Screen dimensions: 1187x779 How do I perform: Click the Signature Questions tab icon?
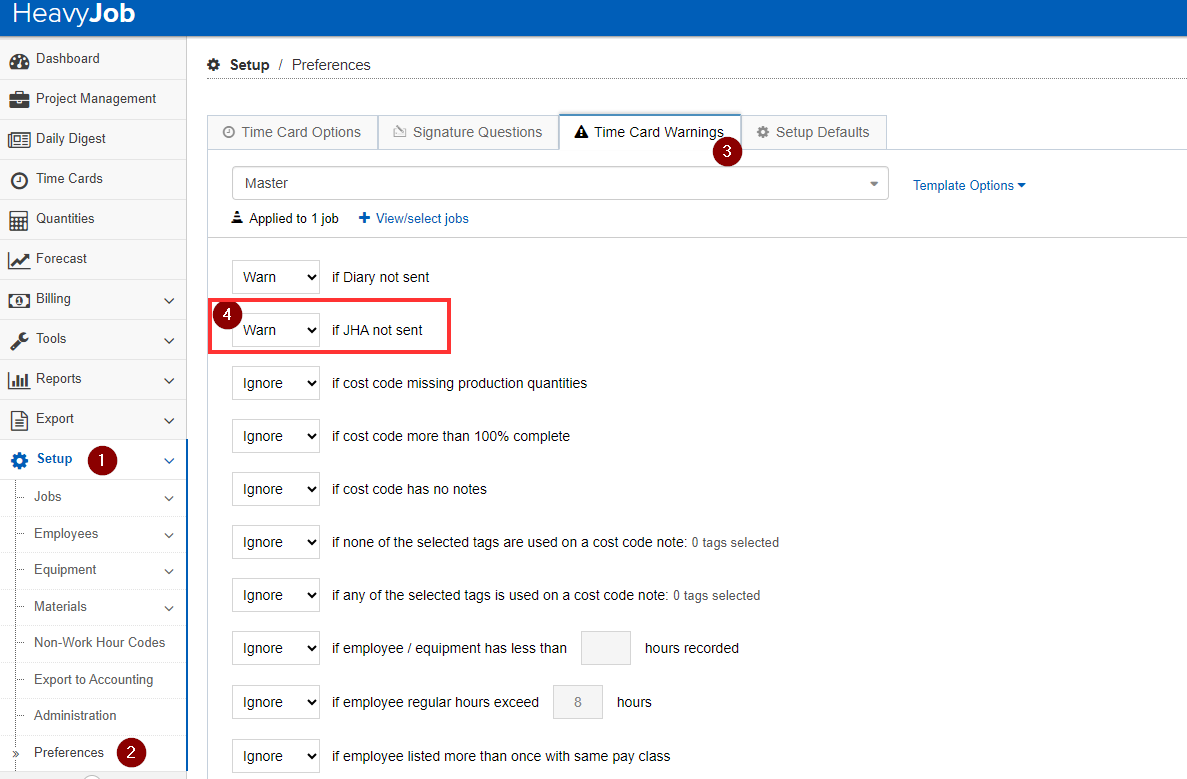pyautogui.click(x=400, y=132)
